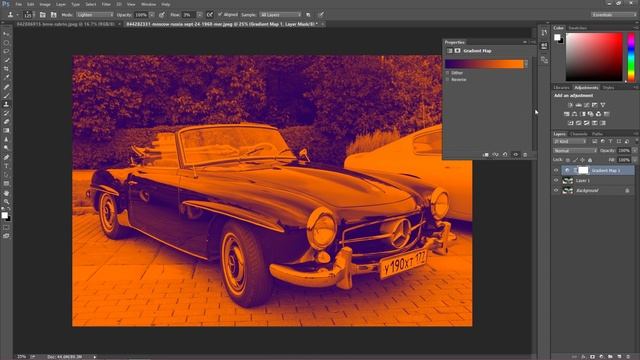The width and height of the screenshot is (640, 360).
Task: Open the File menu
Action: 18,4
